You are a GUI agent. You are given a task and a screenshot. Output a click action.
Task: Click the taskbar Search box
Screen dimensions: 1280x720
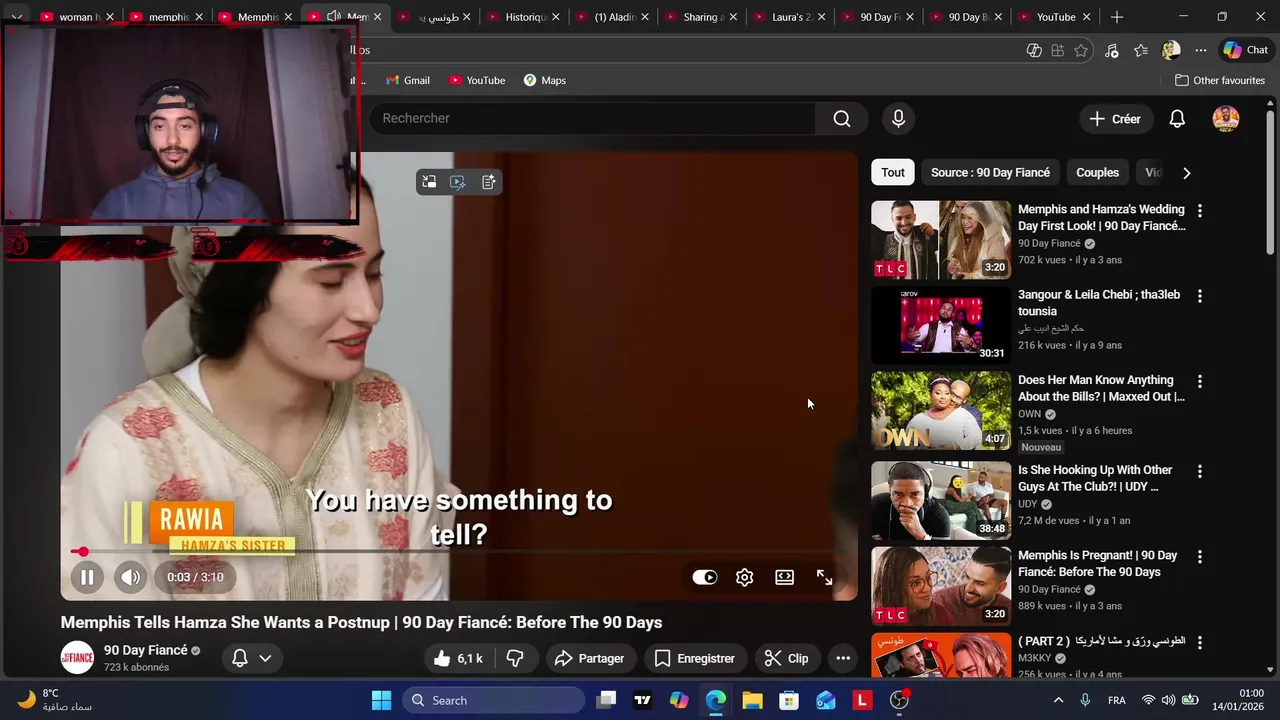click(494, 700)
